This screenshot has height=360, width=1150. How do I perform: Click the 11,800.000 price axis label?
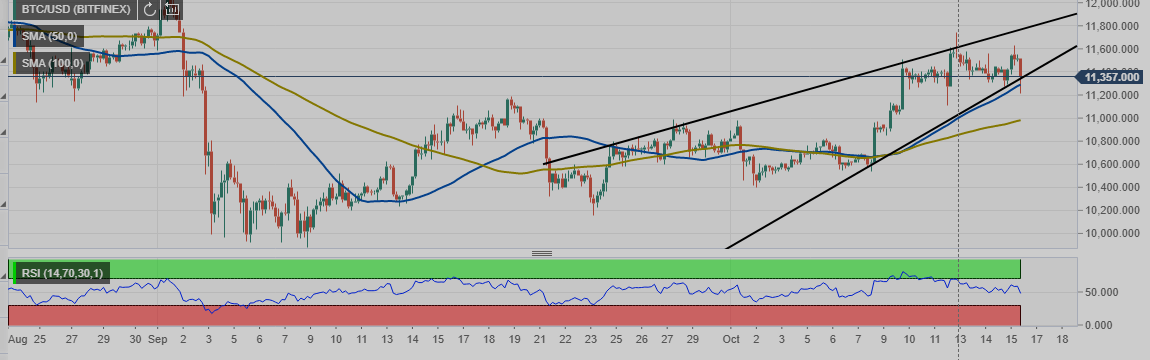tap(1112, 26)
